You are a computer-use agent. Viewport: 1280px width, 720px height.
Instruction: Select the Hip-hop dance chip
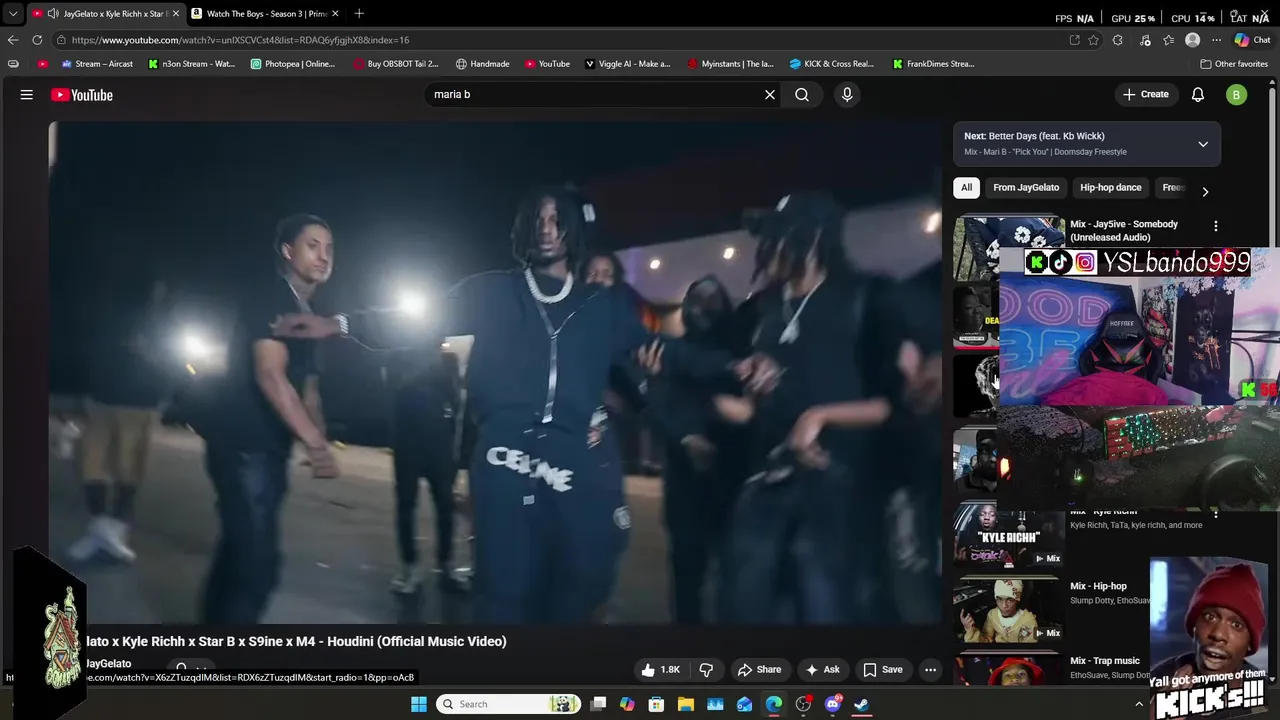pos(1110,187)
